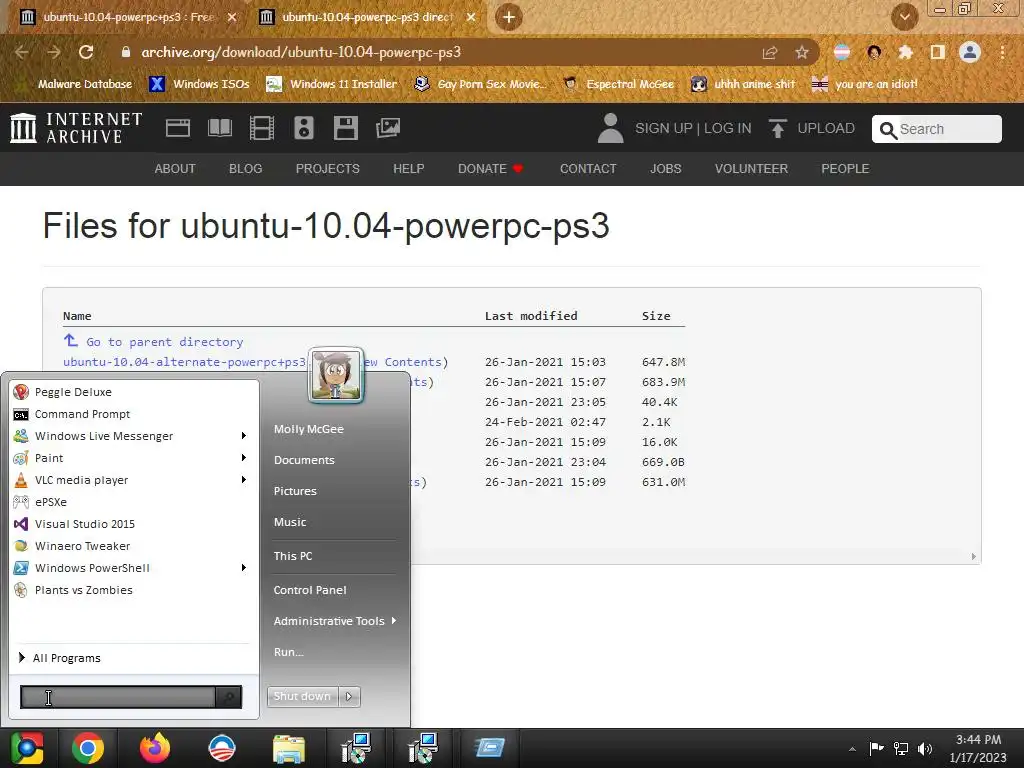Go forward in browser history
This screenshot has width=1024, height=768.
click(x=54, y=52)
